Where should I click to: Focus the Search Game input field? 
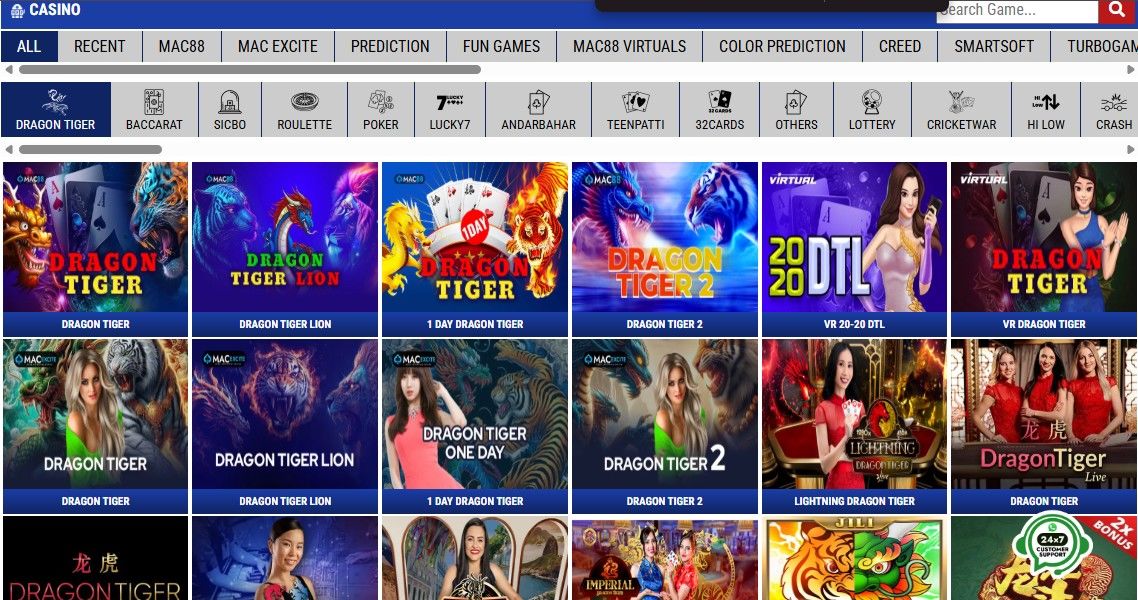1017,10
